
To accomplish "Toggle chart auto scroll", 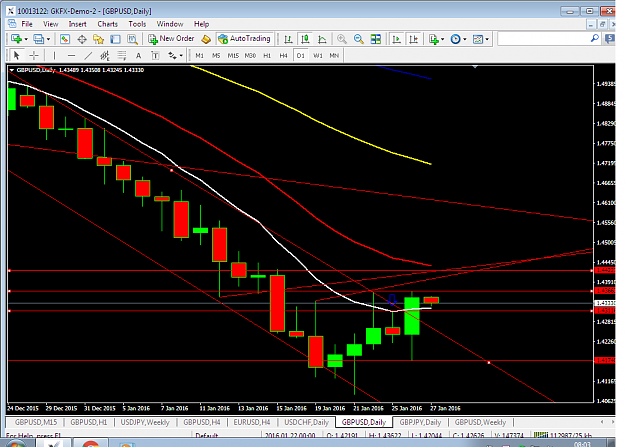I will tap(396, 39).
